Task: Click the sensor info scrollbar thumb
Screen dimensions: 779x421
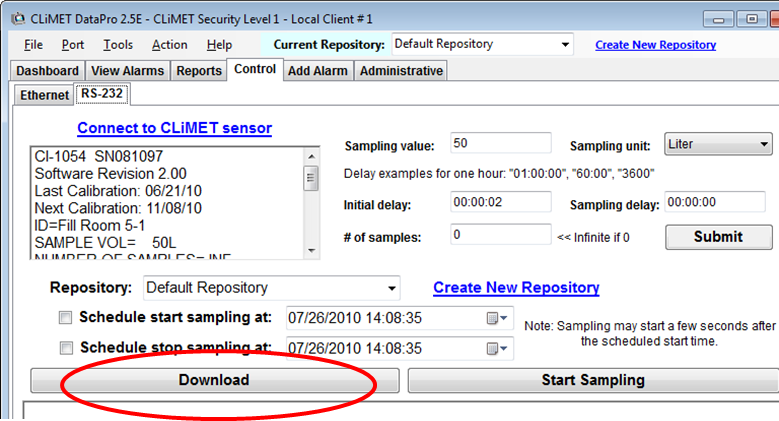Action: (x=311, y=178)
